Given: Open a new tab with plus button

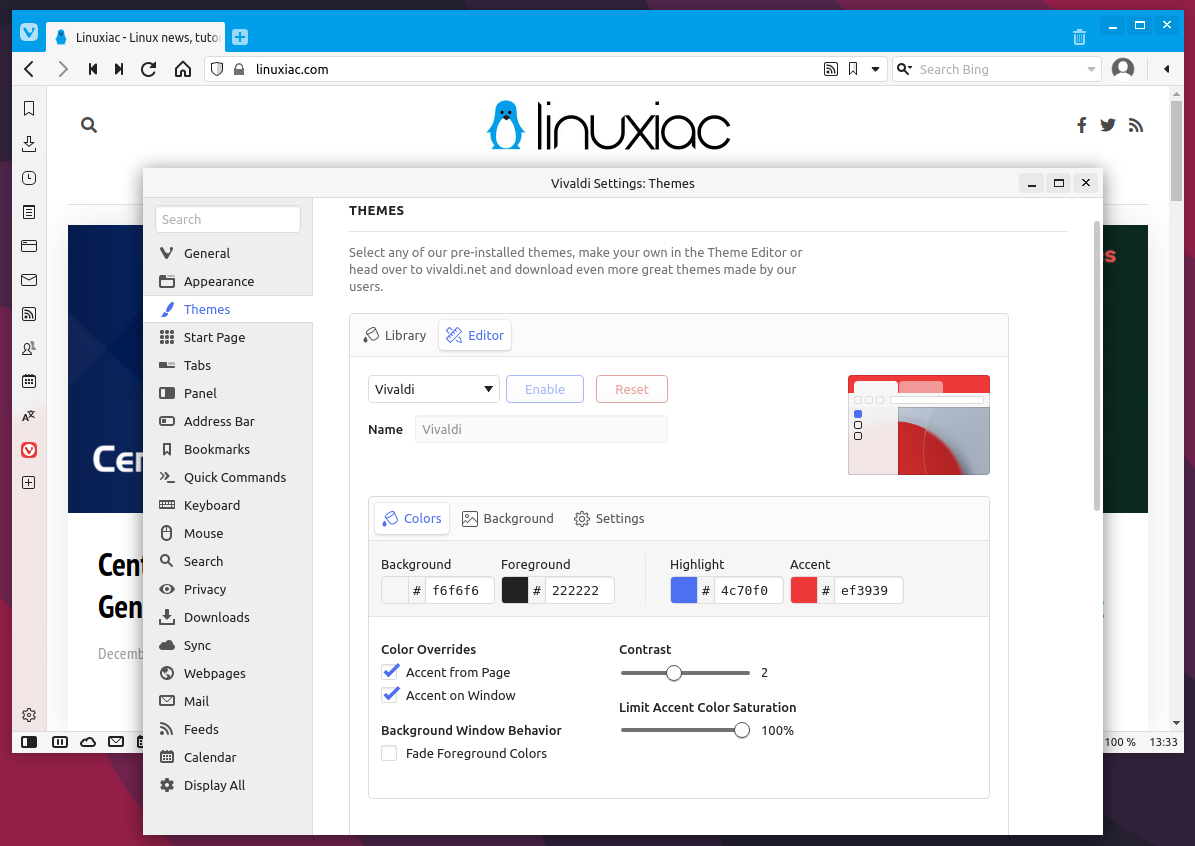Looking at the screenshot, I should (x=240, y=37).
